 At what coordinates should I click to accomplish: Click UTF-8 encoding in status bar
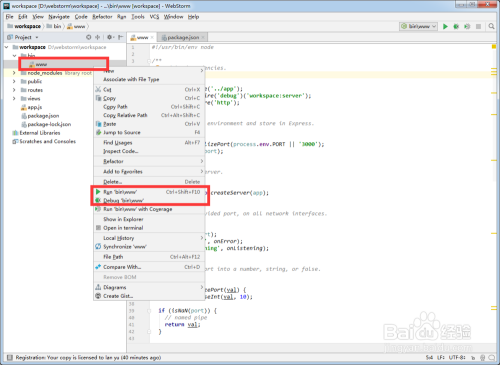(x=457, y=357)
